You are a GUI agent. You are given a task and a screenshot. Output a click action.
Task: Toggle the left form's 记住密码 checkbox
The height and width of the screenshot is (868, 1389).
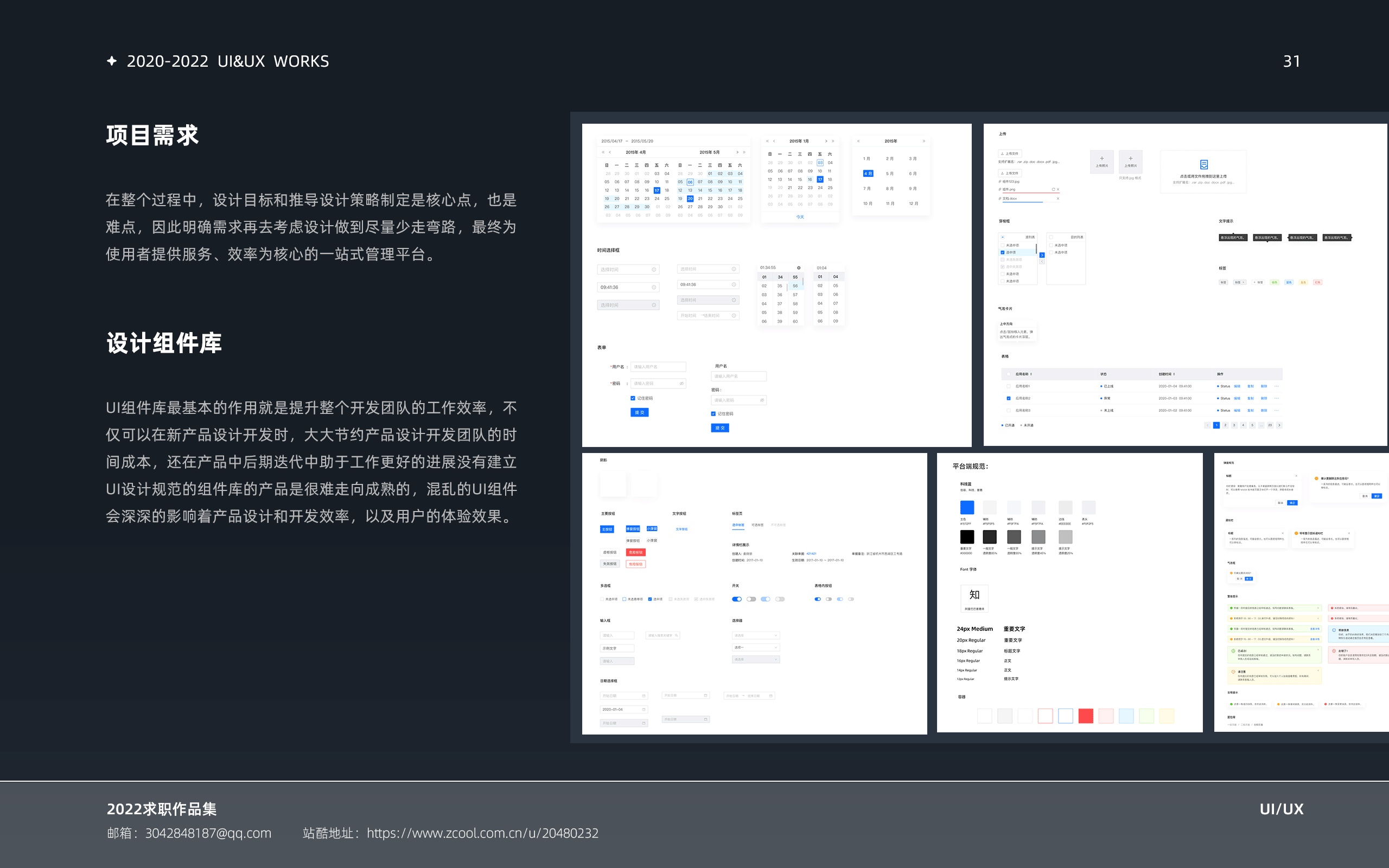coord(633,398)
